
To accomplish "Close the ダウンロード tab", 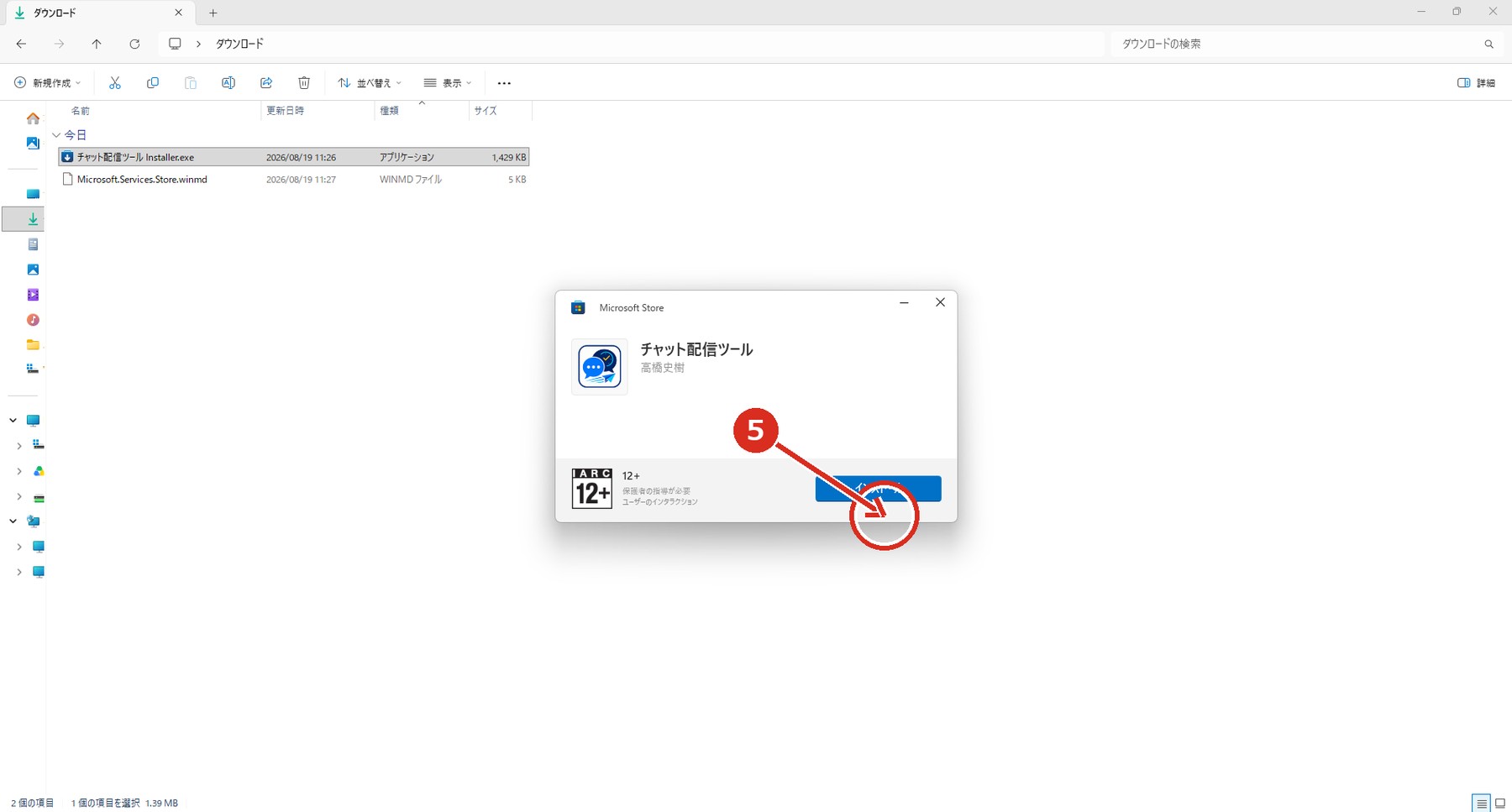I will click(178, 13).
